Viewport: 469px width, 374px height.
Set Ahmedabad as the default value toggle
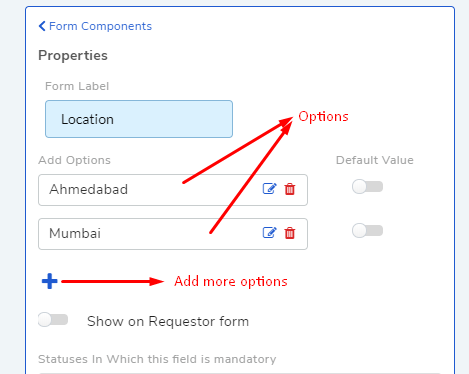coord(367,186)
